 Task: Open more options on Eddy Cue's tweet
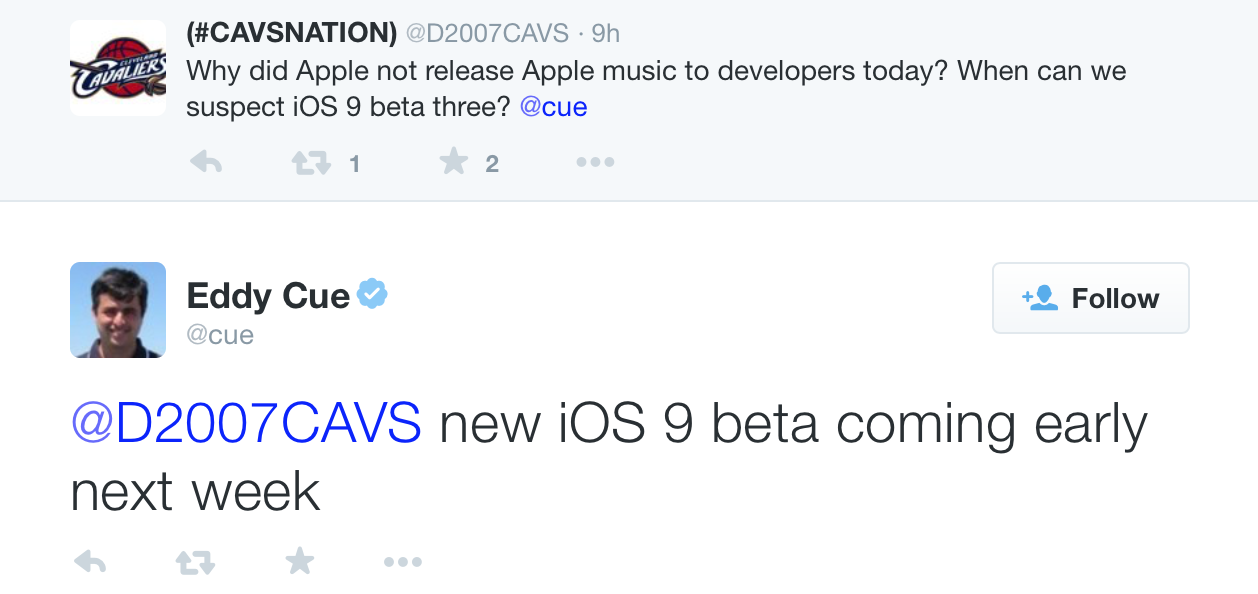point(402,563)
